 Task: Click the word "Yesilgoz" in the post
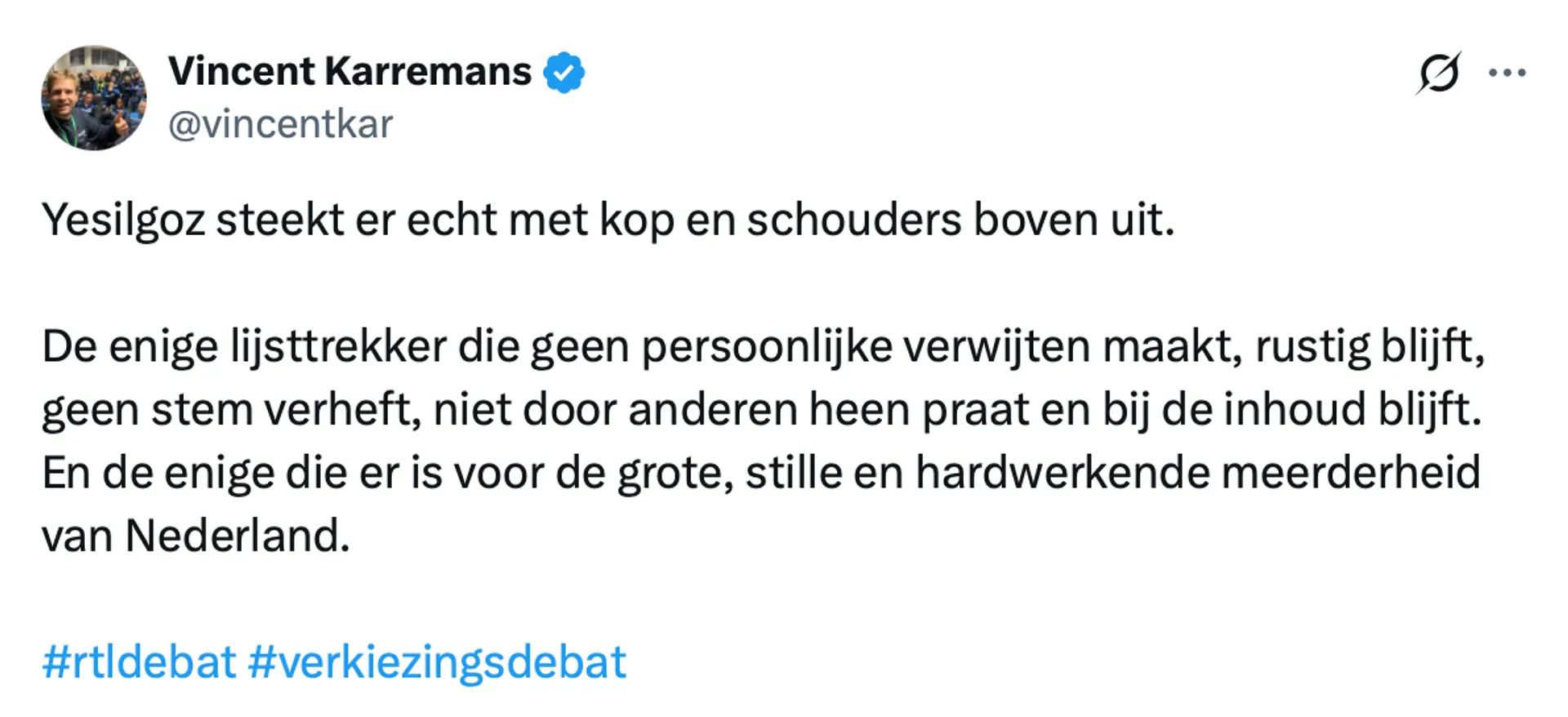point(123,220)
